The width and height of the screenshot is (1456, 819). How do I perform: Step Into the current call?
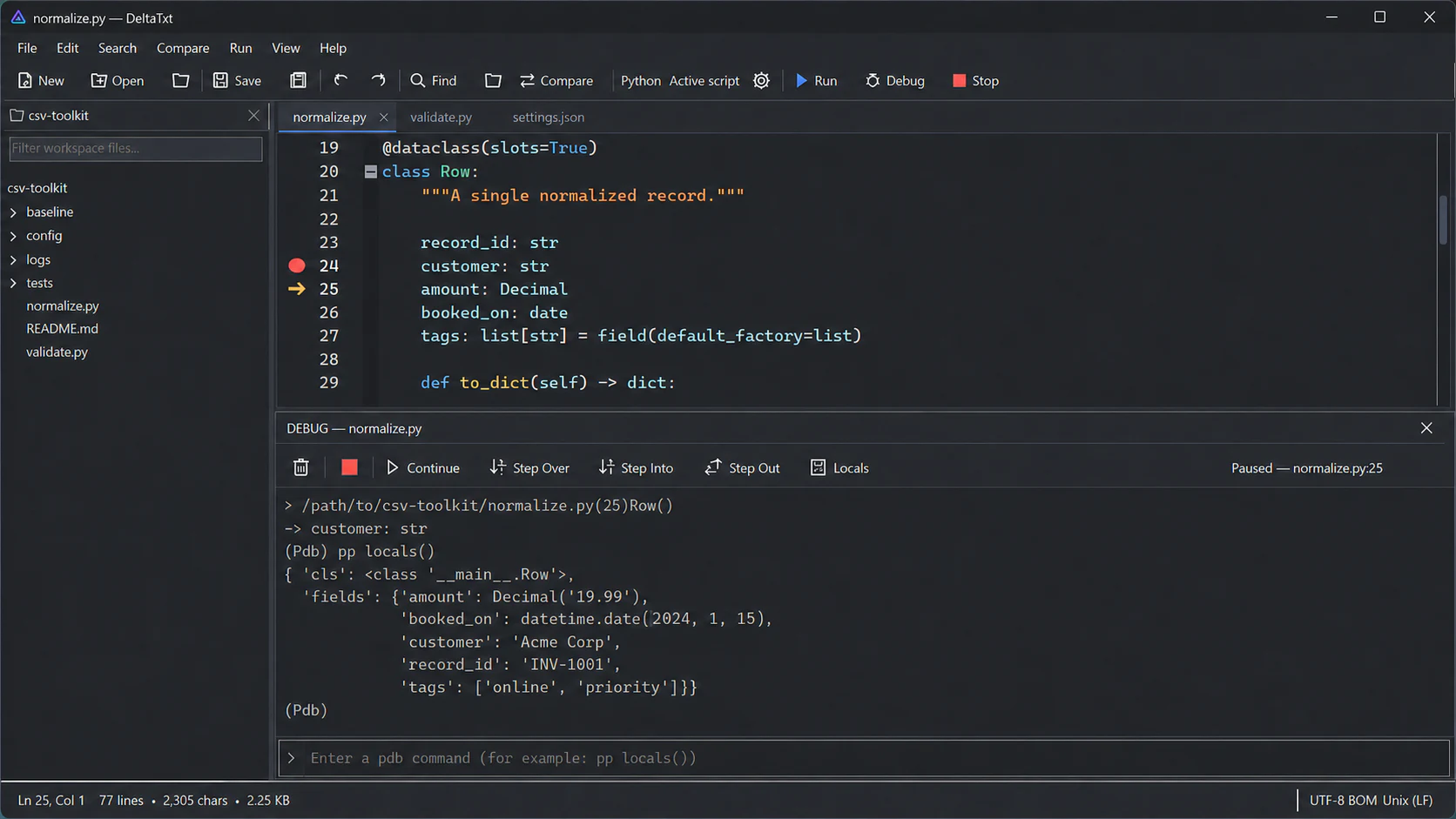point(636,468)
